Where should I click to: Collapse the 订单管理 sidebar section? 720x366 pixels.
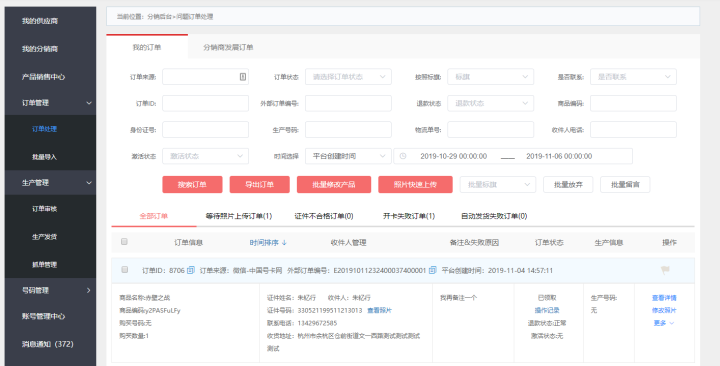pyautogui.click(x=51, y=103)
